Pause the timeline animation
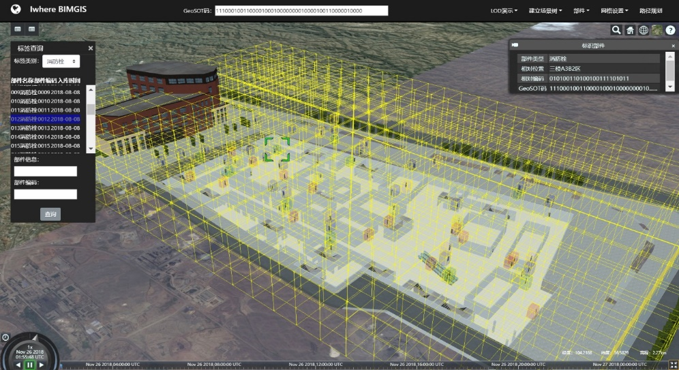Viewport: 679px width, 370px height. pyautogui.click(x=29, y=365)
